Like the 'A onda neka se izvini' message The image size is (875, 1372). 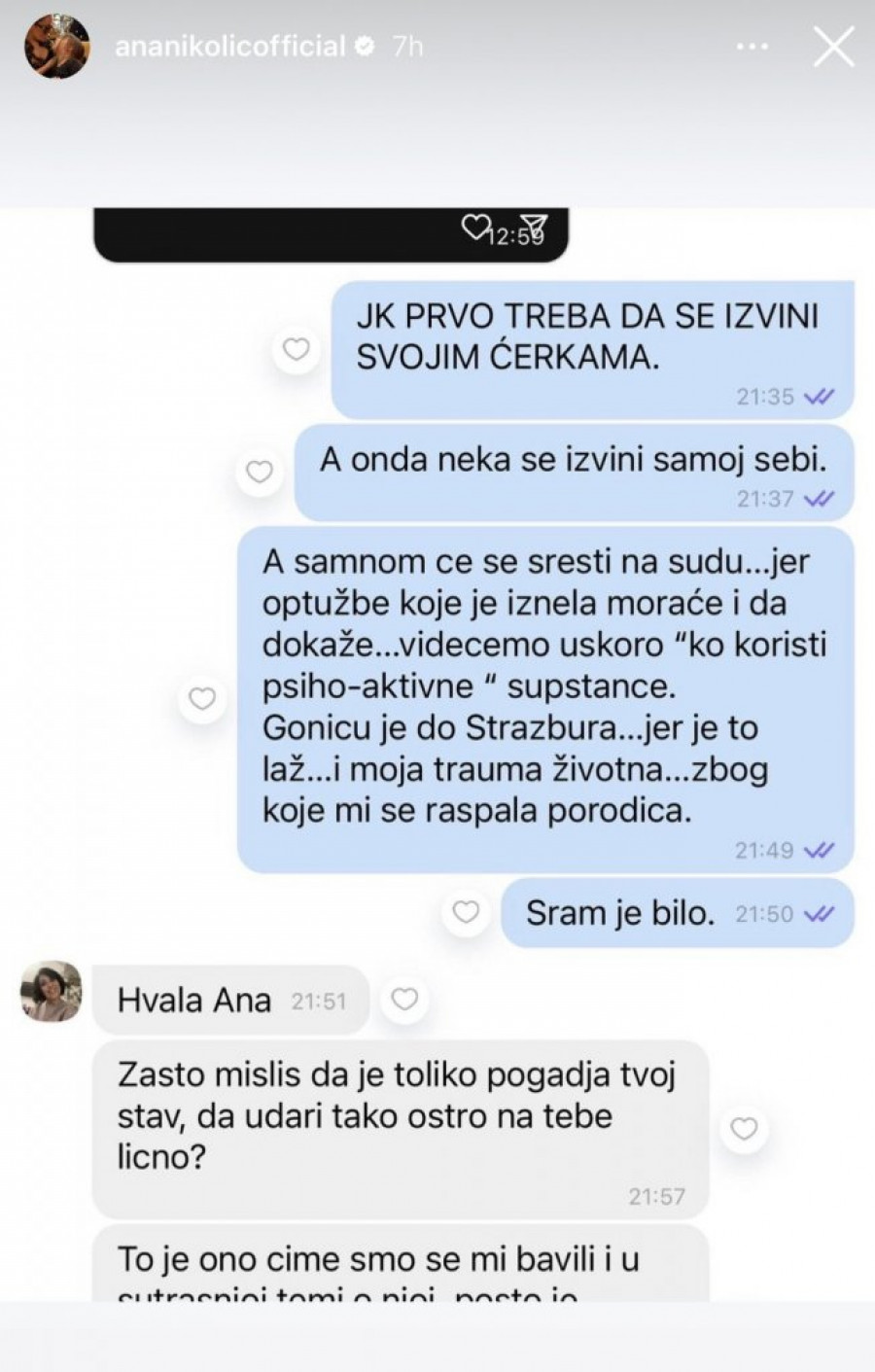(x=259, y=472)
